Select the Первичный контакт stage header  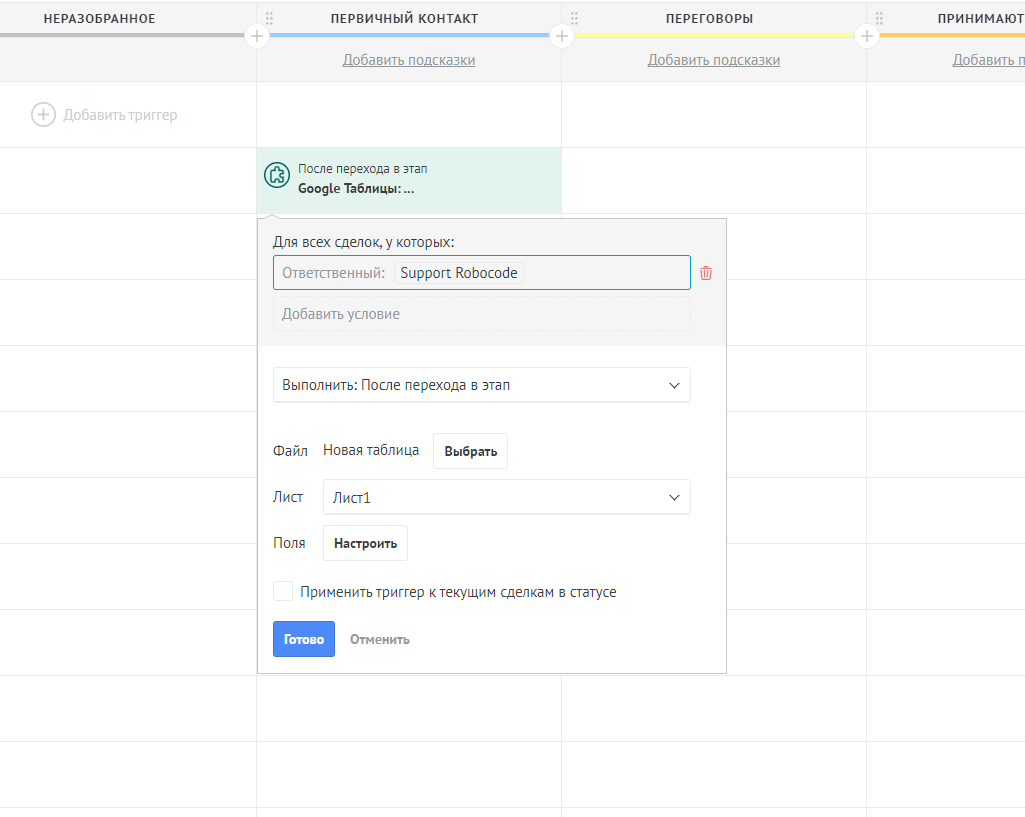[x=405, y=19]
